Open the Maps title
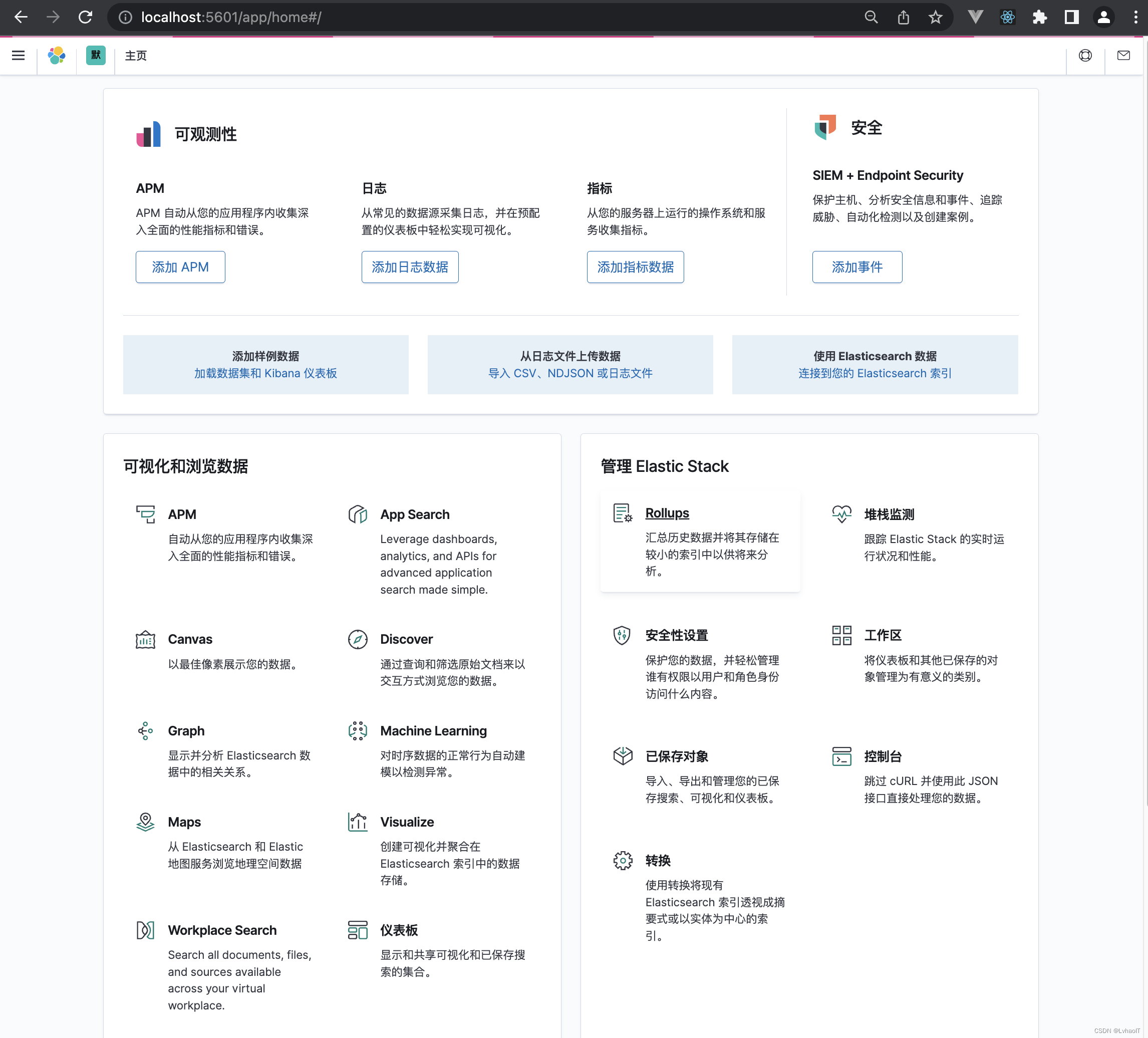1148x1038 pixels. click(184, 822)
